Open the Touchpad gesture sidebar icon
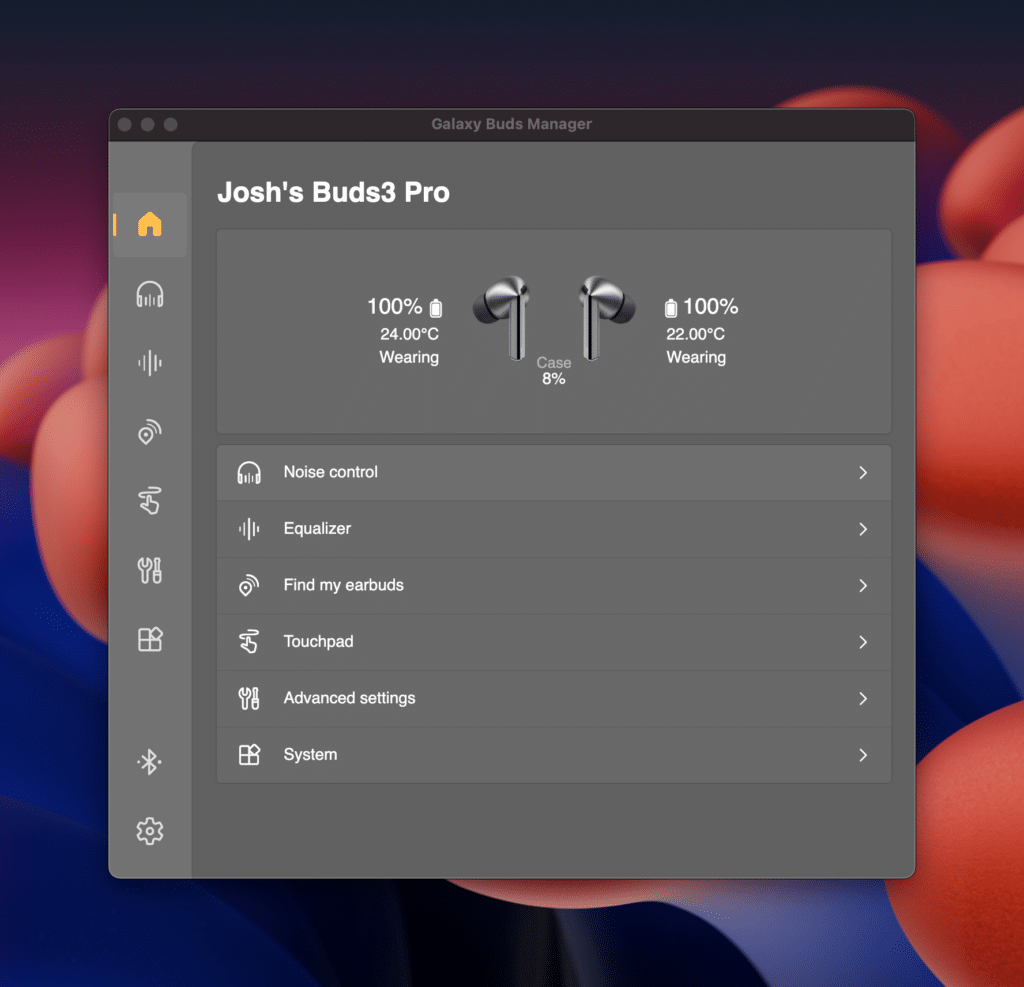 (x=150, y=501)
